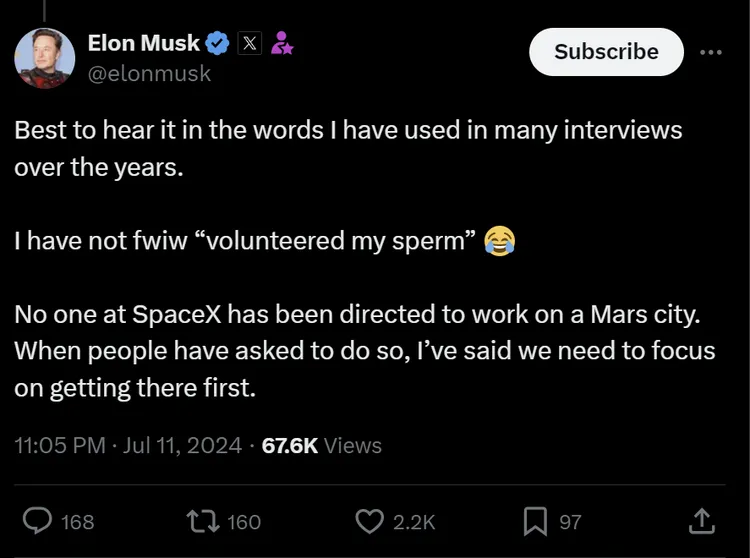View the 67.6K Views analytics
The width and height of the screenshot is (750, 558).
pyautogui.click(x=321, y=445)
